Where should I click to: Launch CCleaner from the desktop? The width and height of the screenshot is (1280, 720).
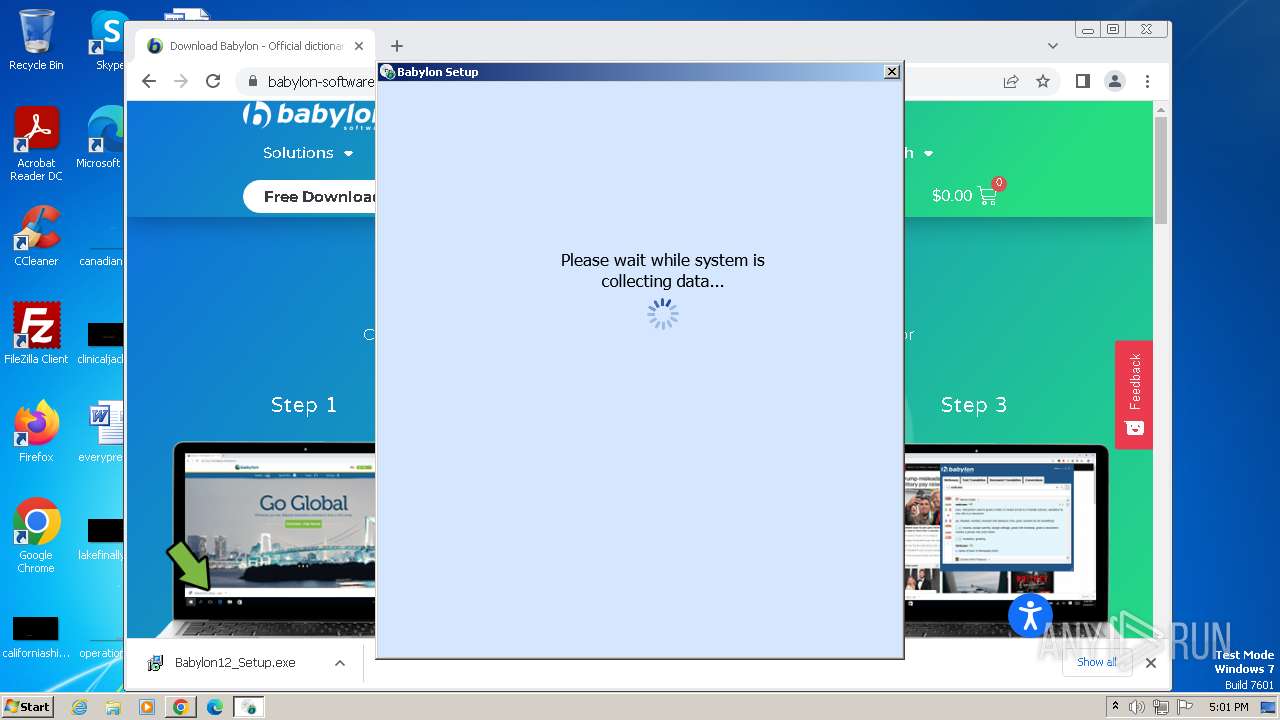[36, 236]
